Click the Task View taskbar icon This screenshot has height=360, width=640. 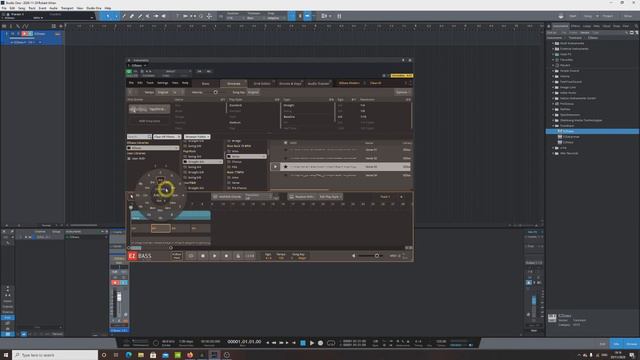pos(116,355)
